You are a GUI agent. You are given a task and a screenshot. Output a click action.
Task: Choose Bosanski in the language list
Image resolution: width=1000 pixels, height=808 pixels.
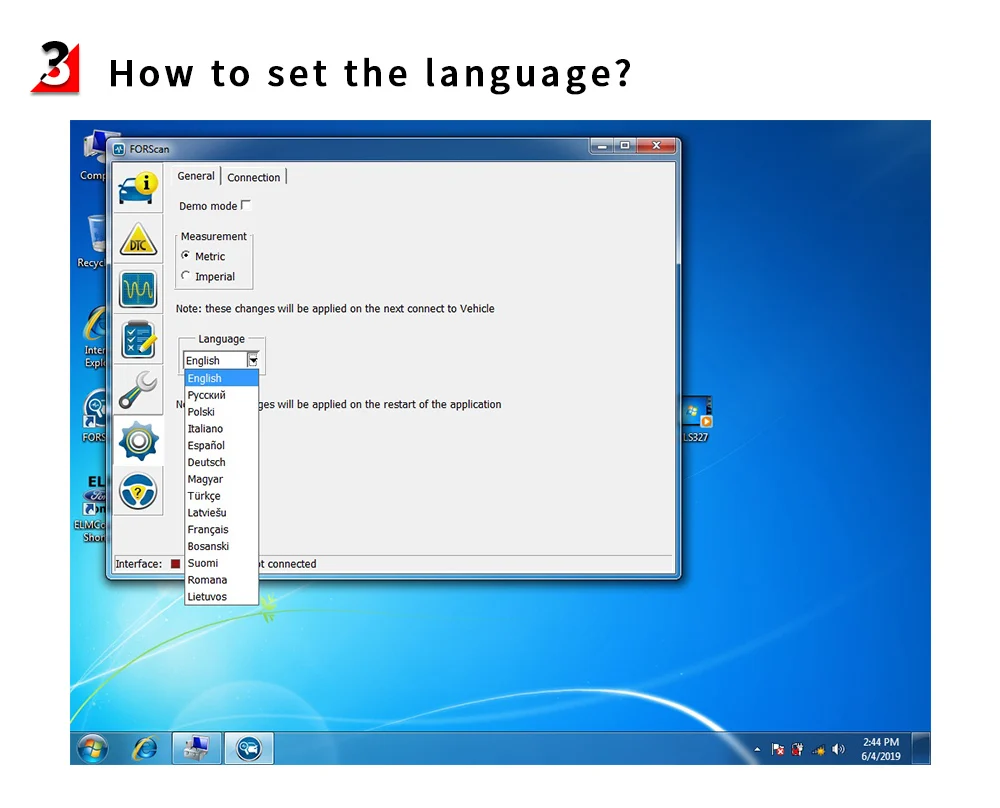(x=221, y=546)
